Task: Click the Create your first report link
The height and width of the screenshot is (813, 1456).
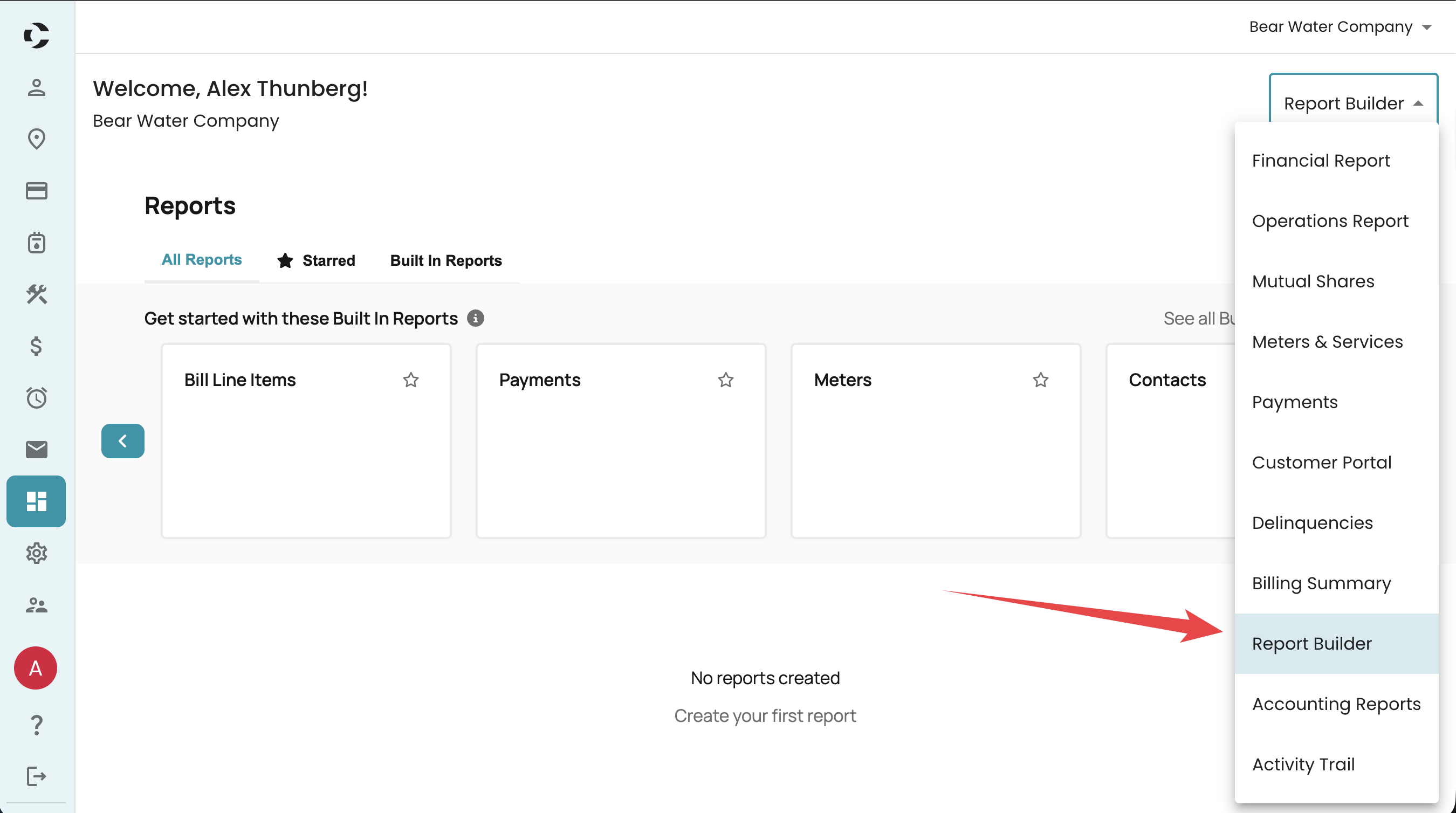Action: (765, 715)
